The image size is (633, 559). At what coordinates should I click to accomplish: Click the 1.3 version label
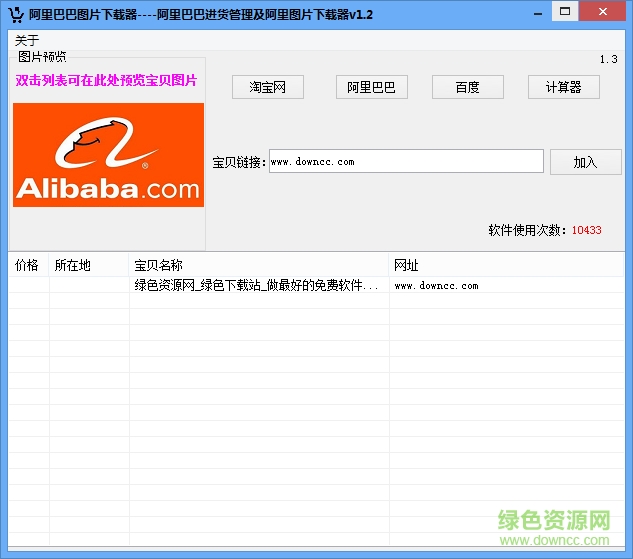(608, 59)
